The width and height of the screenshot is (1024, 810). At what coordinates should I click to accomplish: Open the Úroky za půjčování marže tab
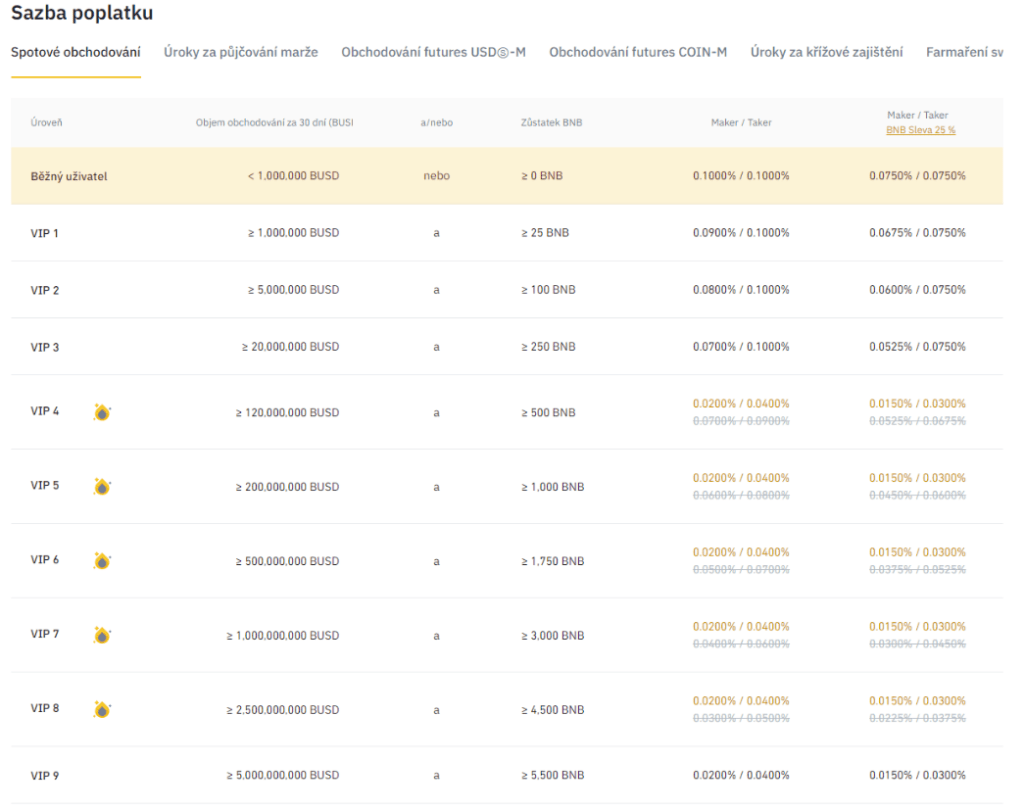[x=241, y=52]
